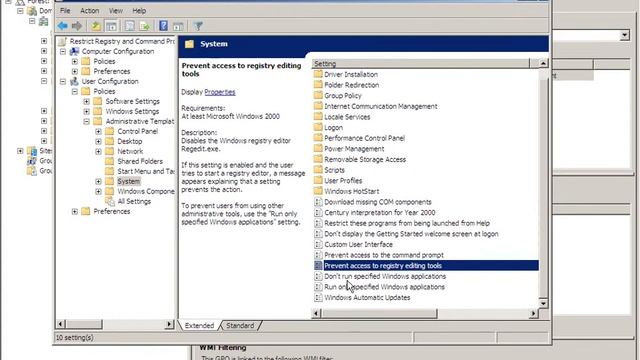
Task: Open dropdown in background window
Action: point(624,36)
